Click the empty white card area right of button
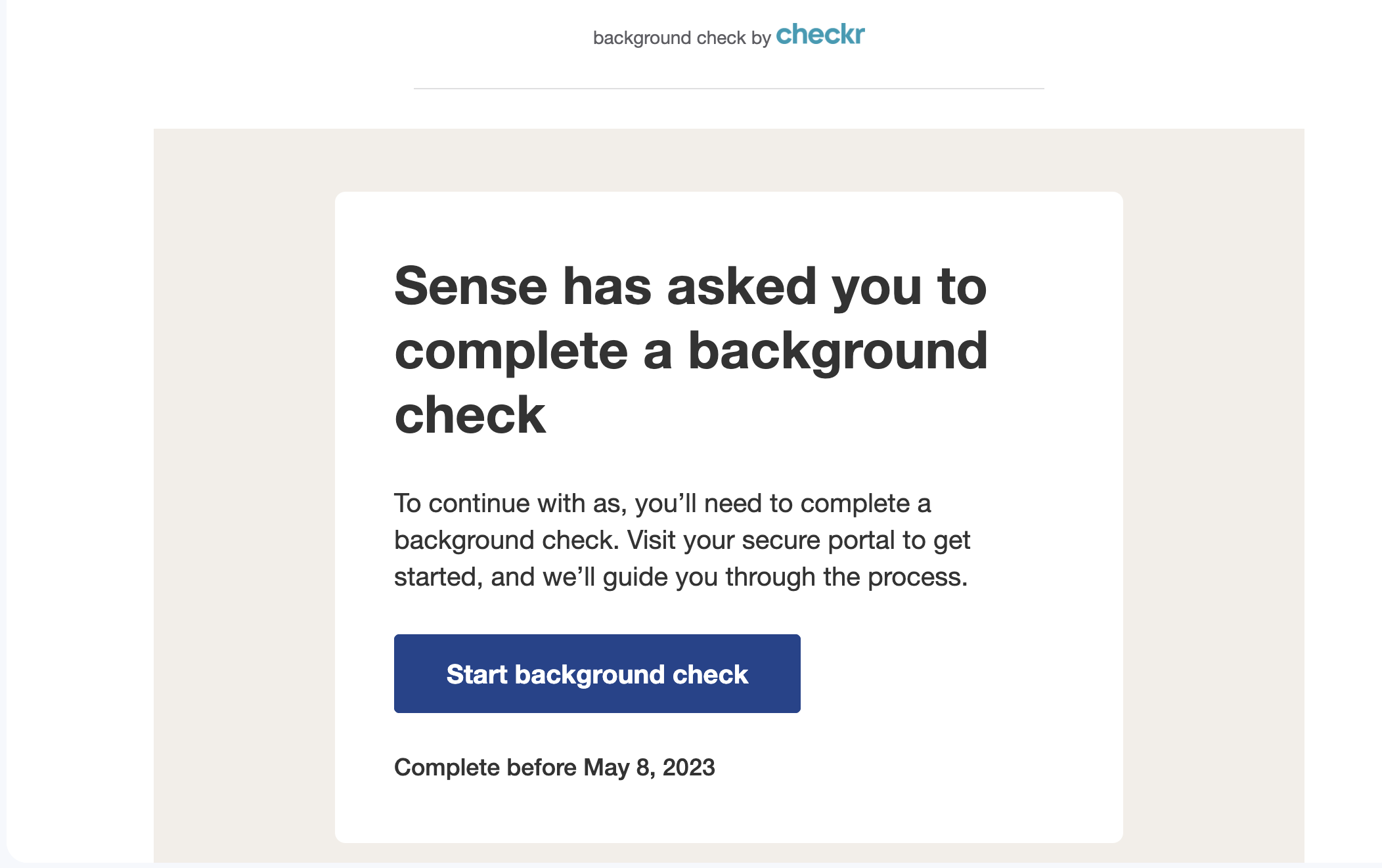 coord(959,673)
